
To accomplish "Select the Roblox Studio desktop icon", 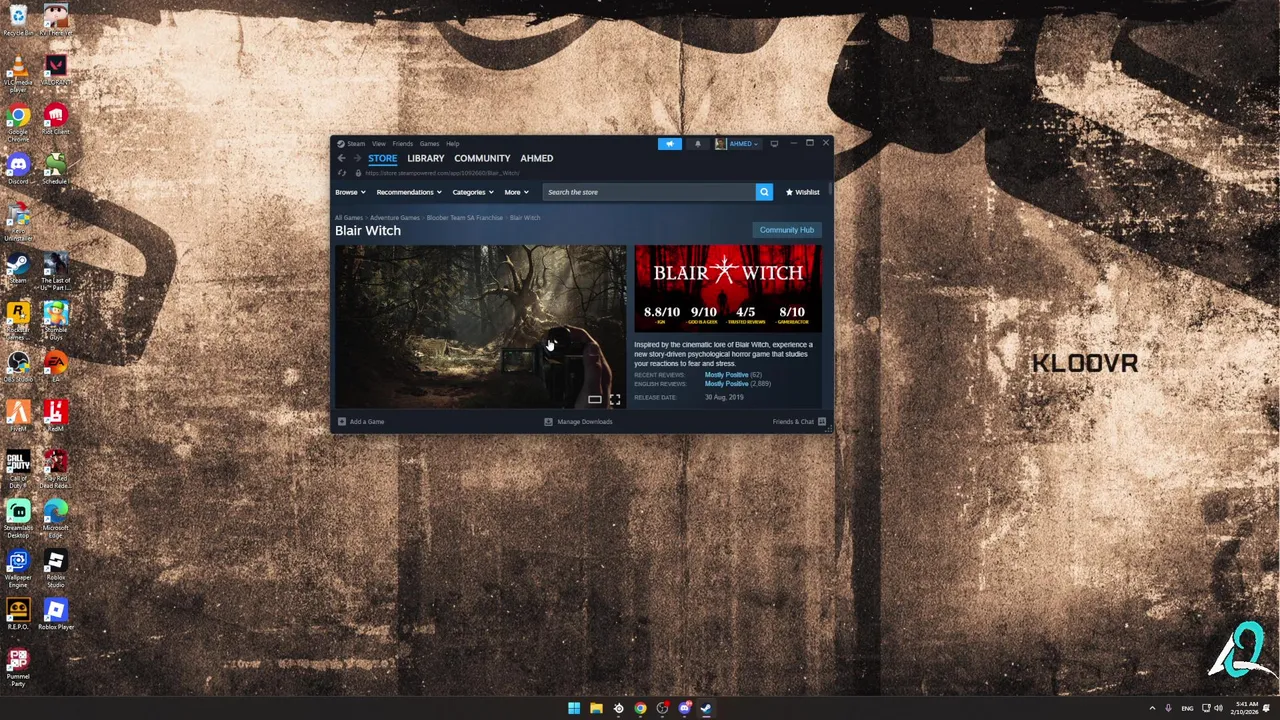I will tap(56, 569).
